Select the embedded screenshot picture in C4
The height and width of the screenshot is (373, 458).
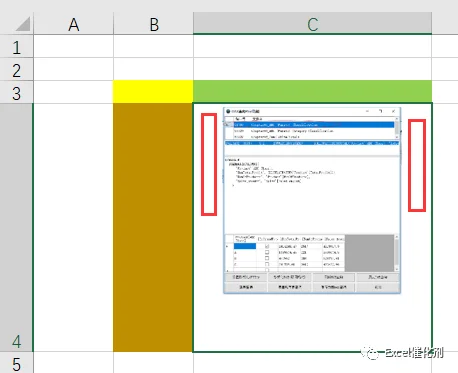tap(312, 201)
